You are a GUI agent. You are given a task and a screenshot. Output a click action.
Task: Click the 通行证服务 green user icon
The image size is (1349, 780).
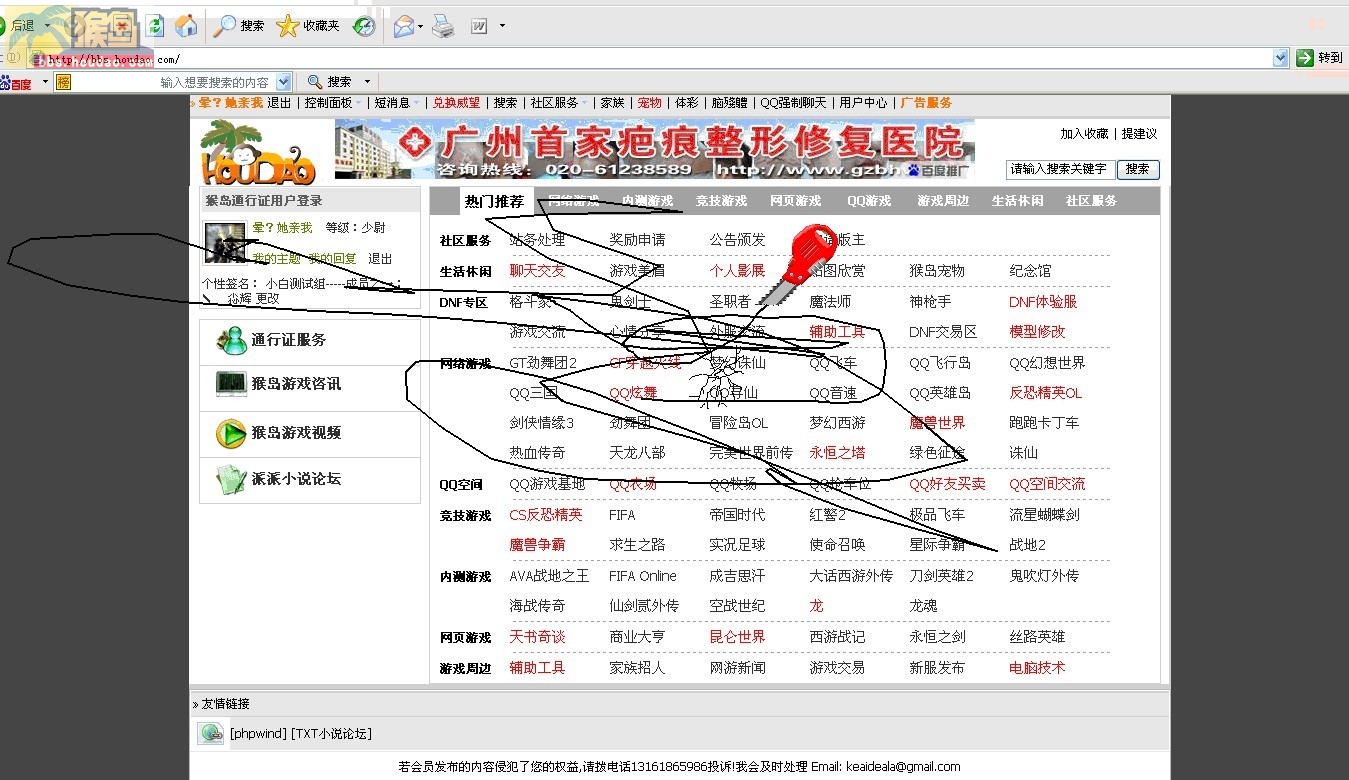pos(231,340)
